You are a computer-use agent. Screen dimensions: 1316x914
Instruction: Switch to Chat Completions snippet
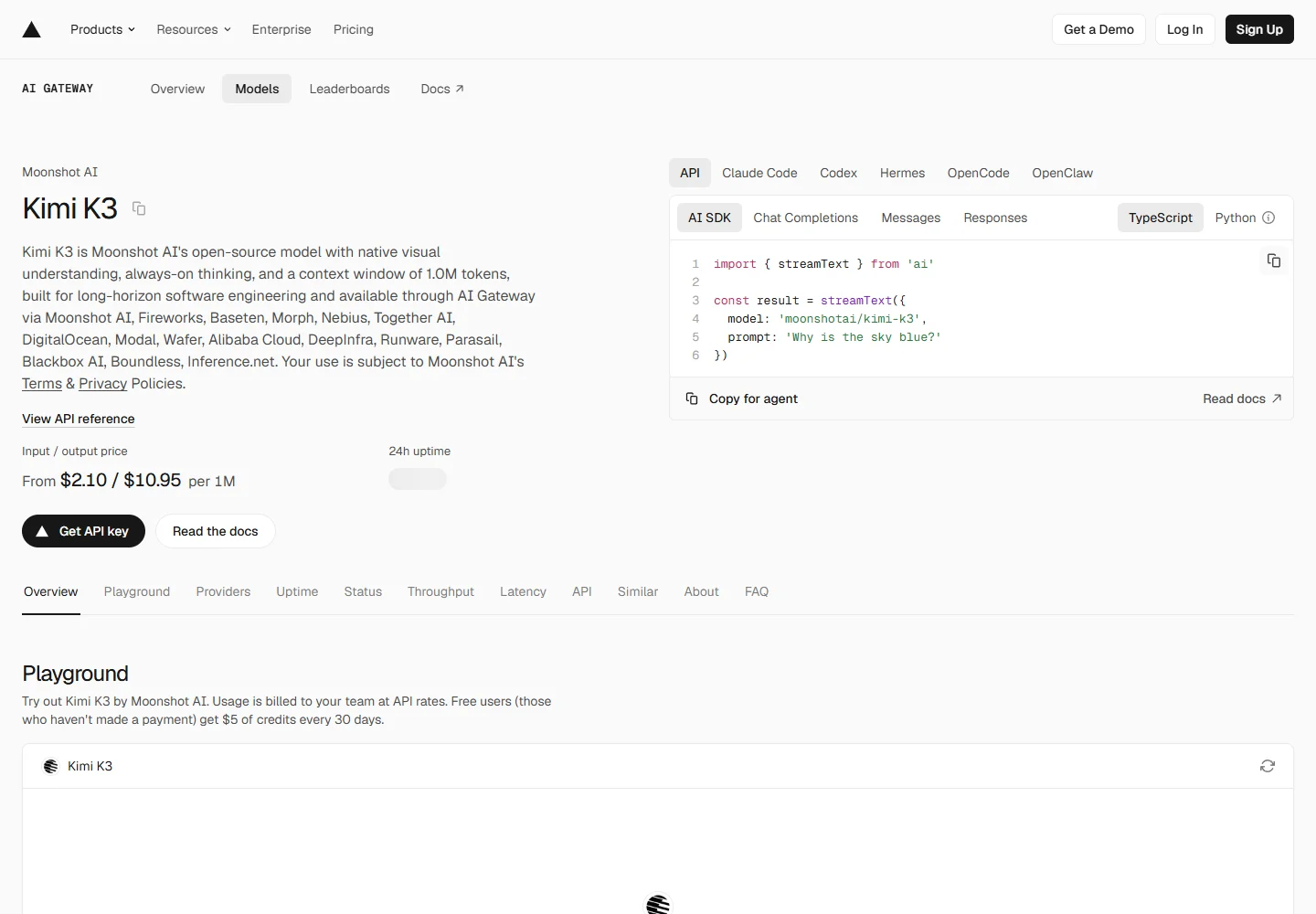tap(805, 218)
